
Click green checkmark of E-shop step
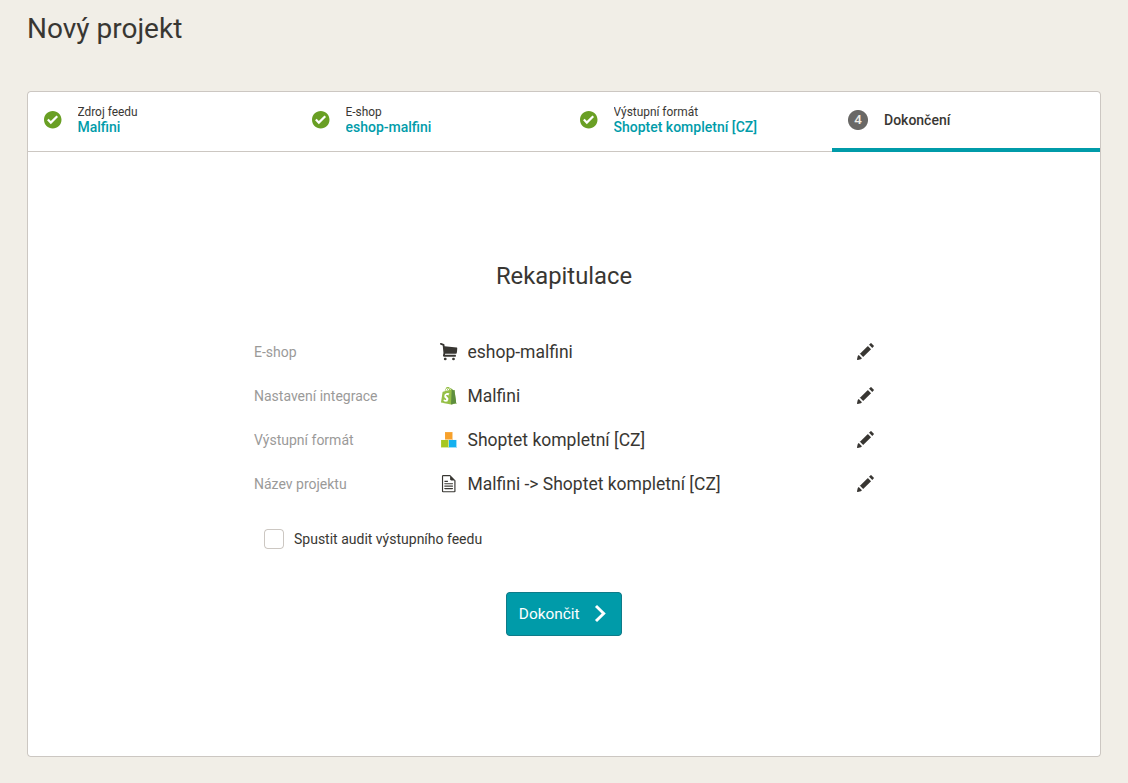[320, 119]
